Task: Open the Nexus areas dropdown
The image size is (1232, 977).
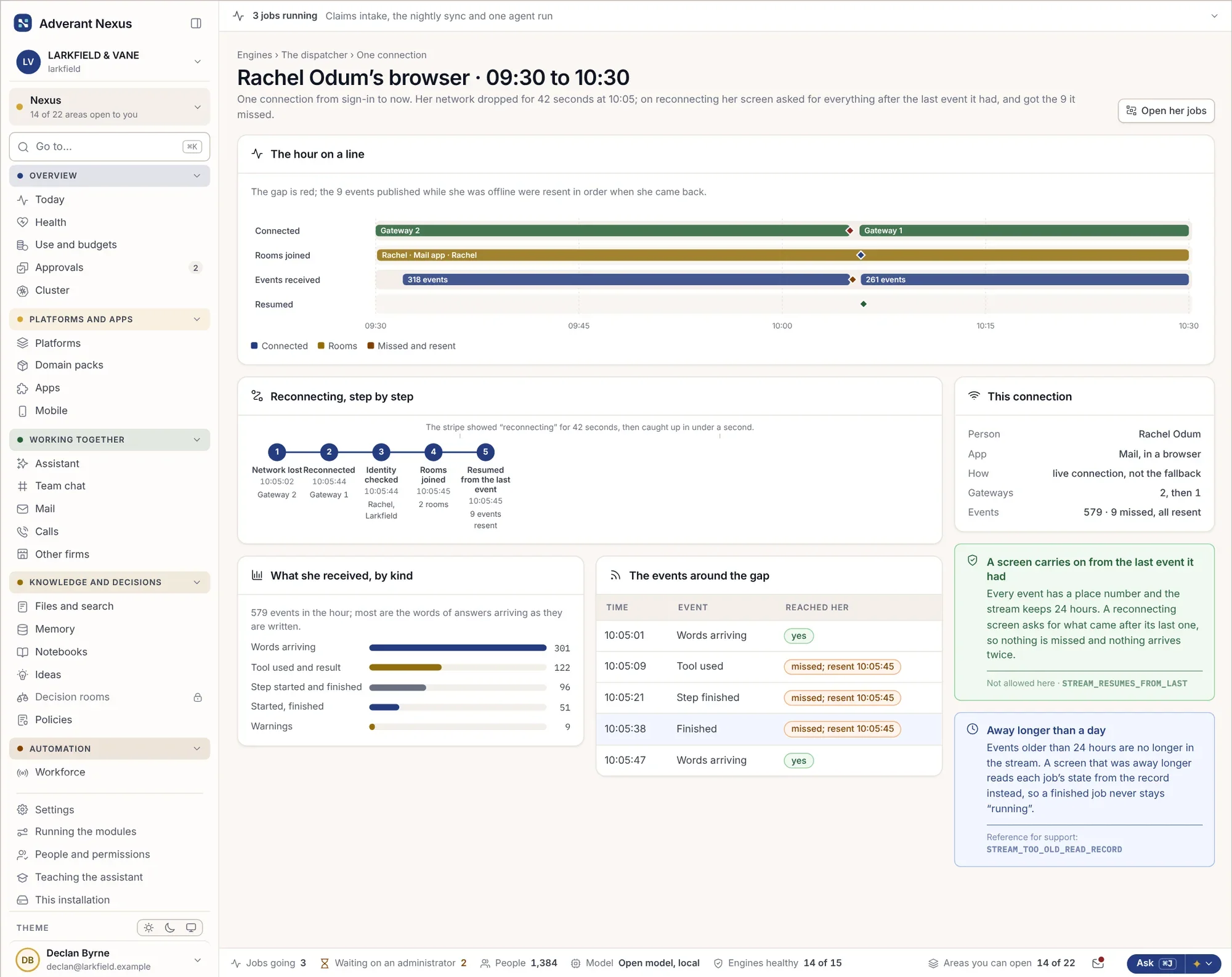Action: click(110, 107)
